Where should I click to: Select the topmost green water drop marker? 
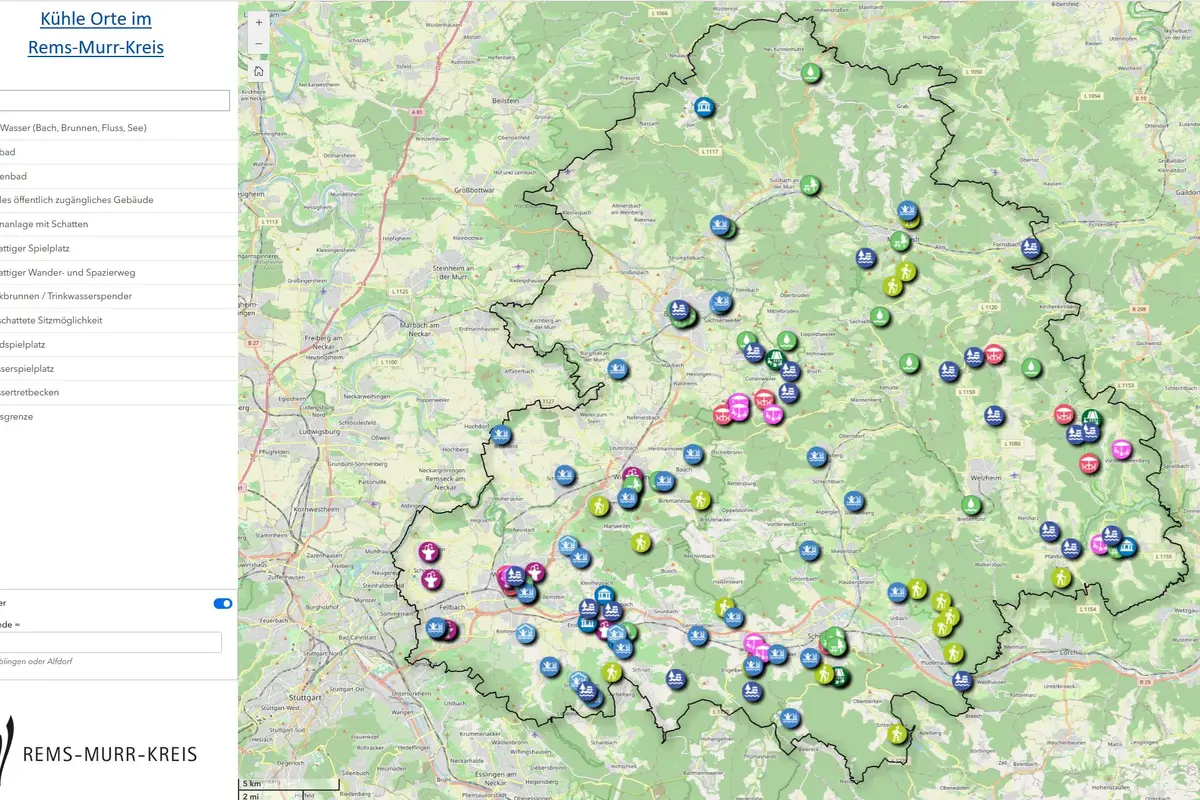(810, 73)
